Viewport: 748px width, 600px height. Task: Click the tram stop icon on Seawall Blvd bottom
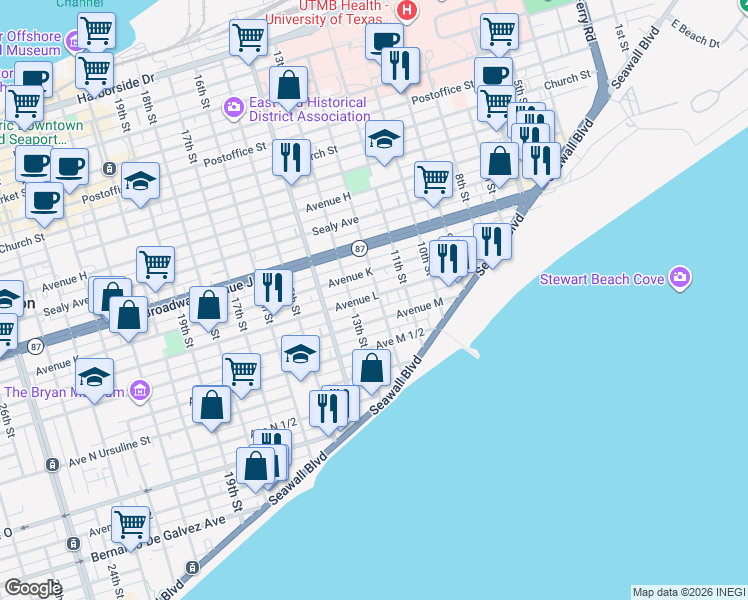click(x=192, y=567)
